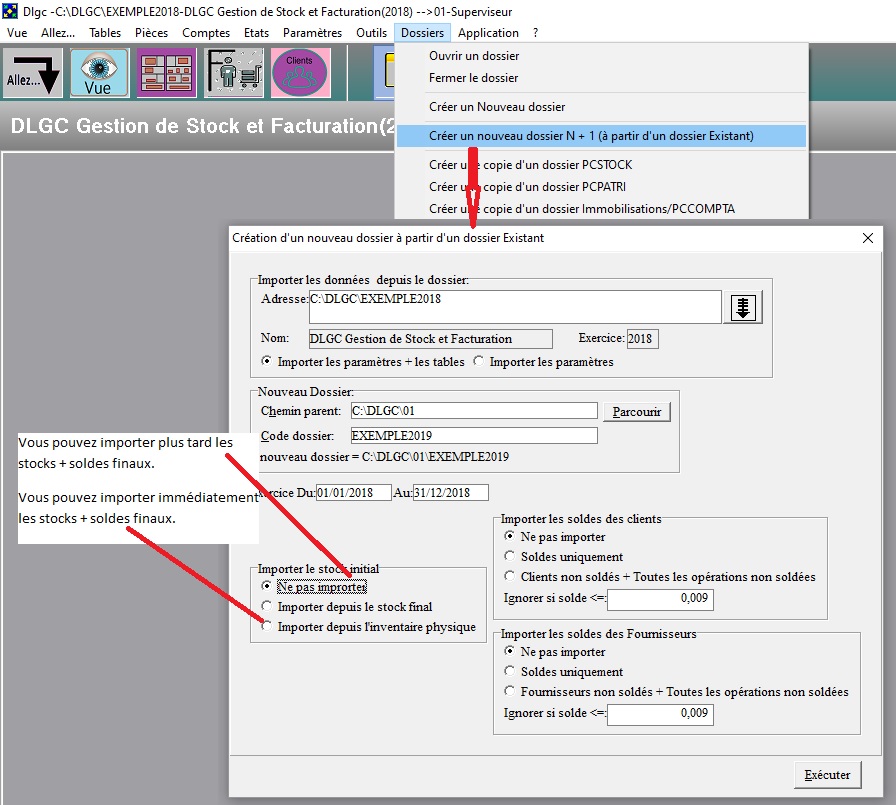The height and width of the screenshot is (805, 896).
Task: Click 'nouveau dossier = C:\DLGC\01\EXEMPLE2019' text
Action: coord(384,457)
